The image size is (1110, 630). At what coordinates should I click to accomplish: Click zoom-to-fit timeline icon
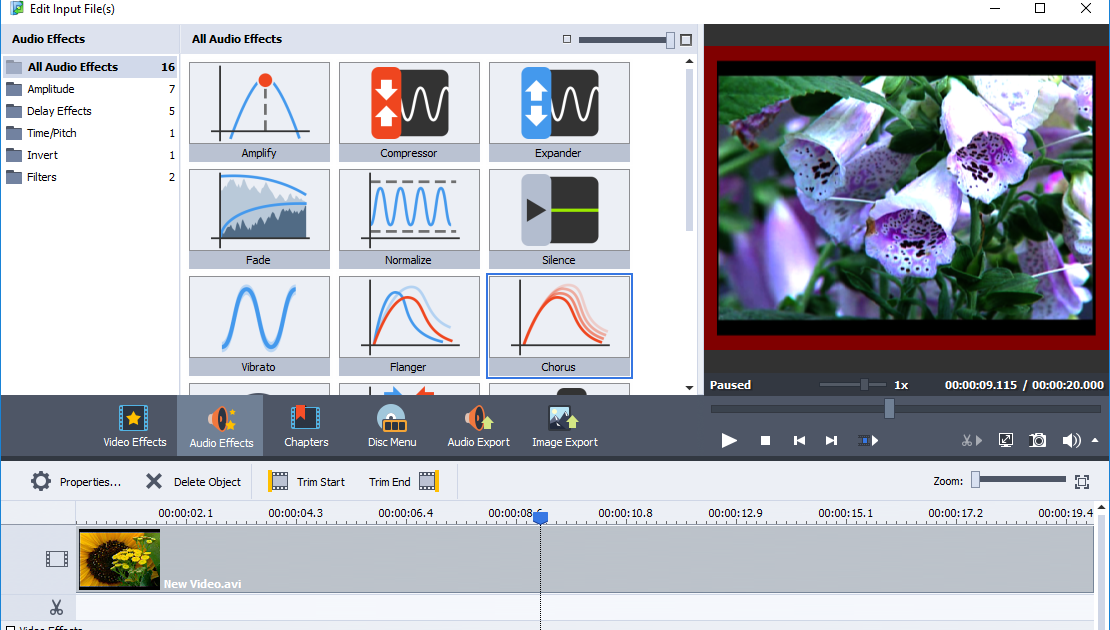1082,482
